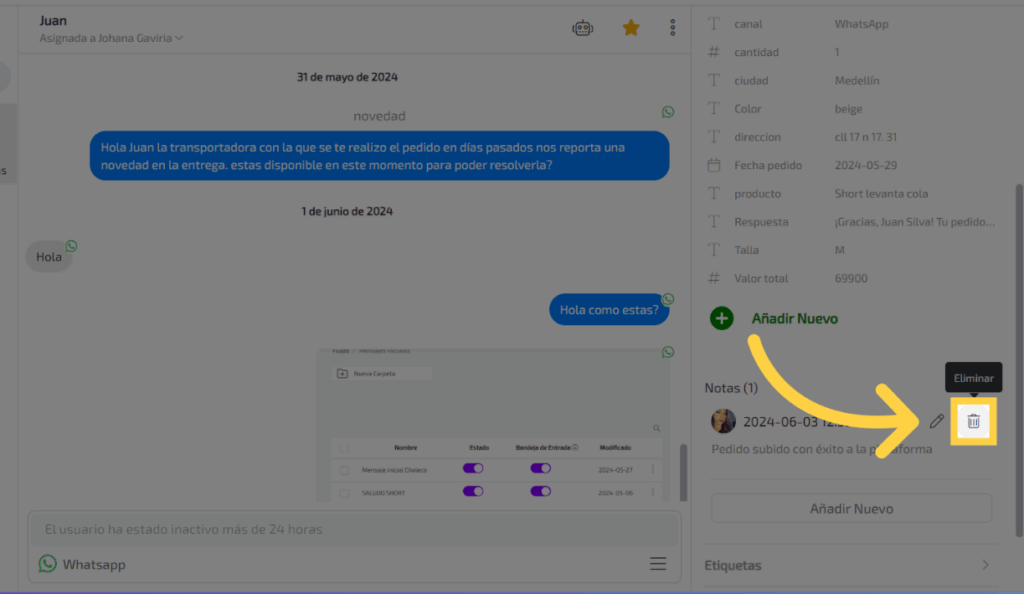Viewport: 1024px width, 594px height.
Task: Click the Respuesta field's truncated value
Action: pyautogui.click(x=914, y=222)
